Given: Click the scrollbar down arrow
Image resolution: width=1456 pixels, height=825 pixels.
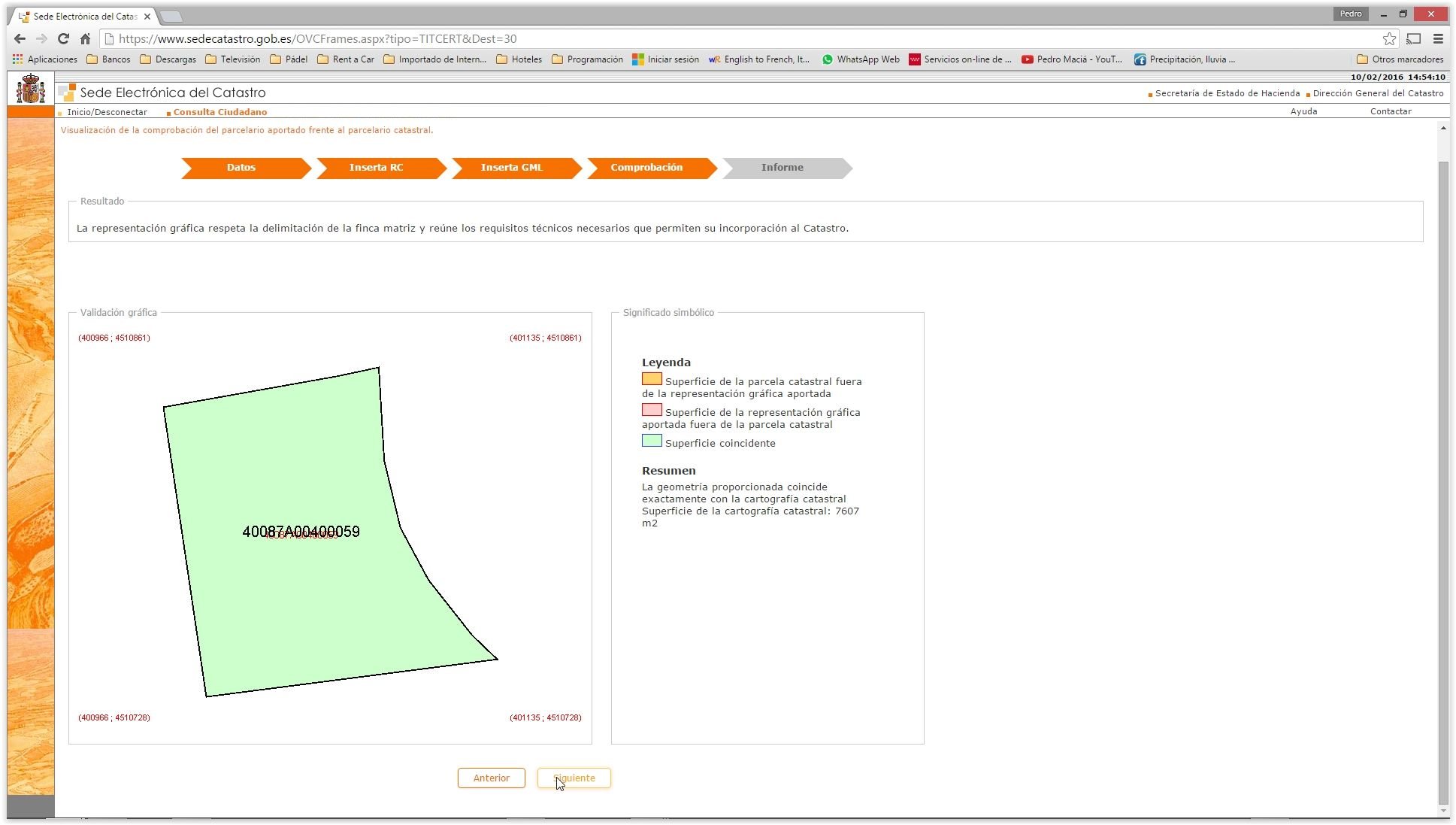Looking at the screenshot, I should tap(1442, 811).
